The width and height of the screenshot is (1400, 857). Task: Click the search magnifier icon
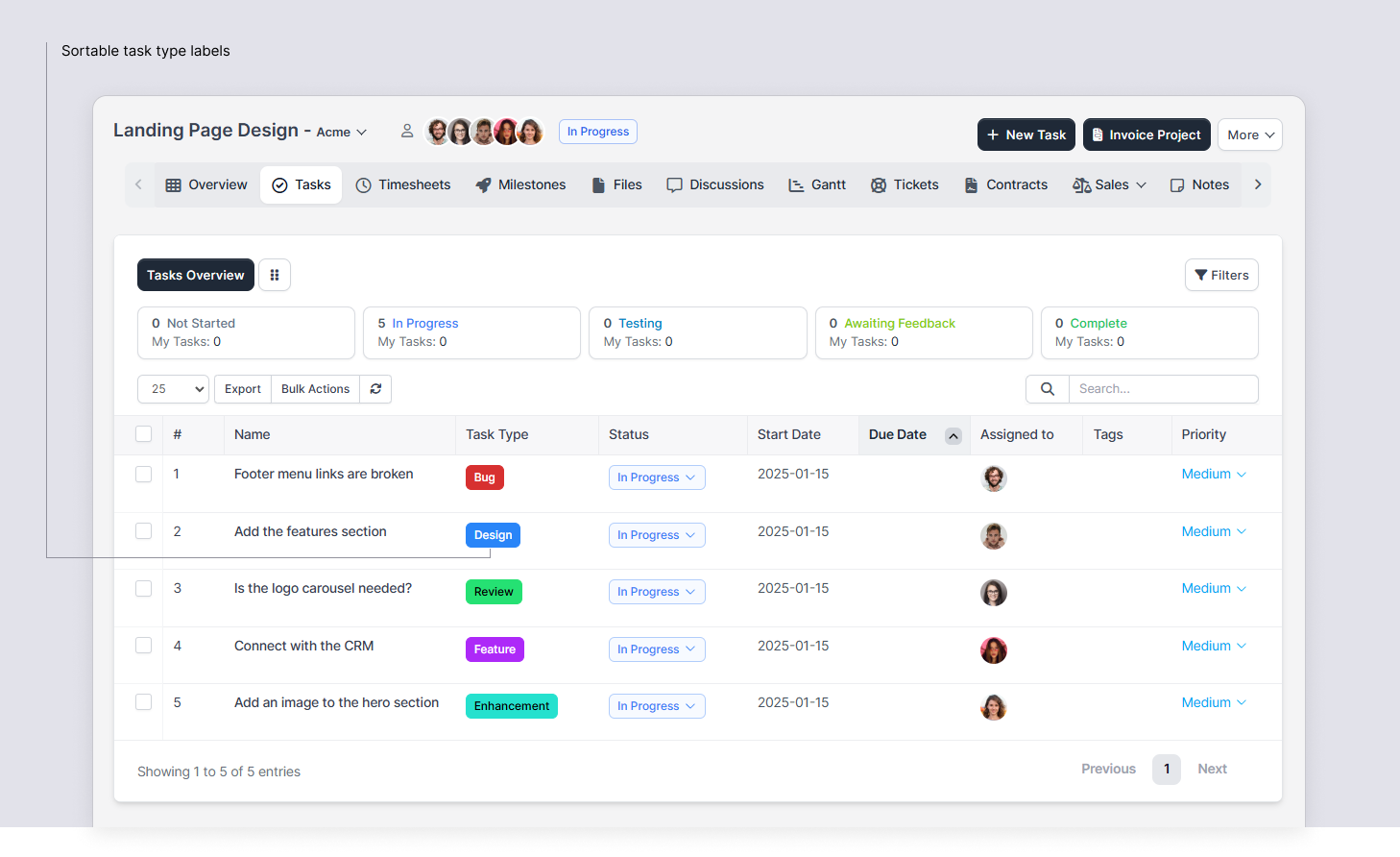(1047, 389)
